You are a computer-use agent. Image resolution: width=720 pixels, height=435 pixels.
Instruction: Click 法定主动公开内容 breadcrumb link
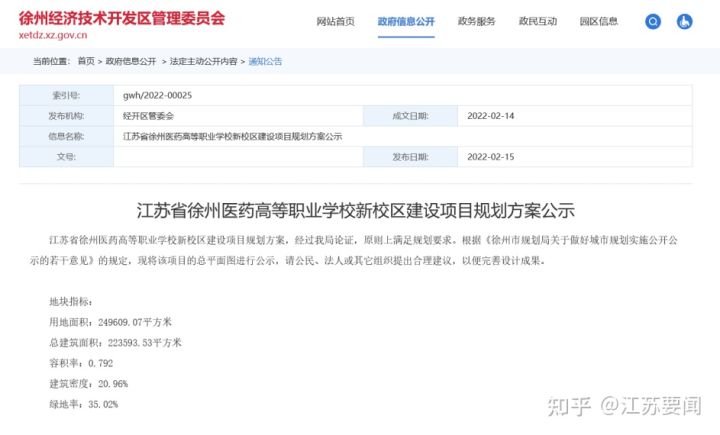203,61
